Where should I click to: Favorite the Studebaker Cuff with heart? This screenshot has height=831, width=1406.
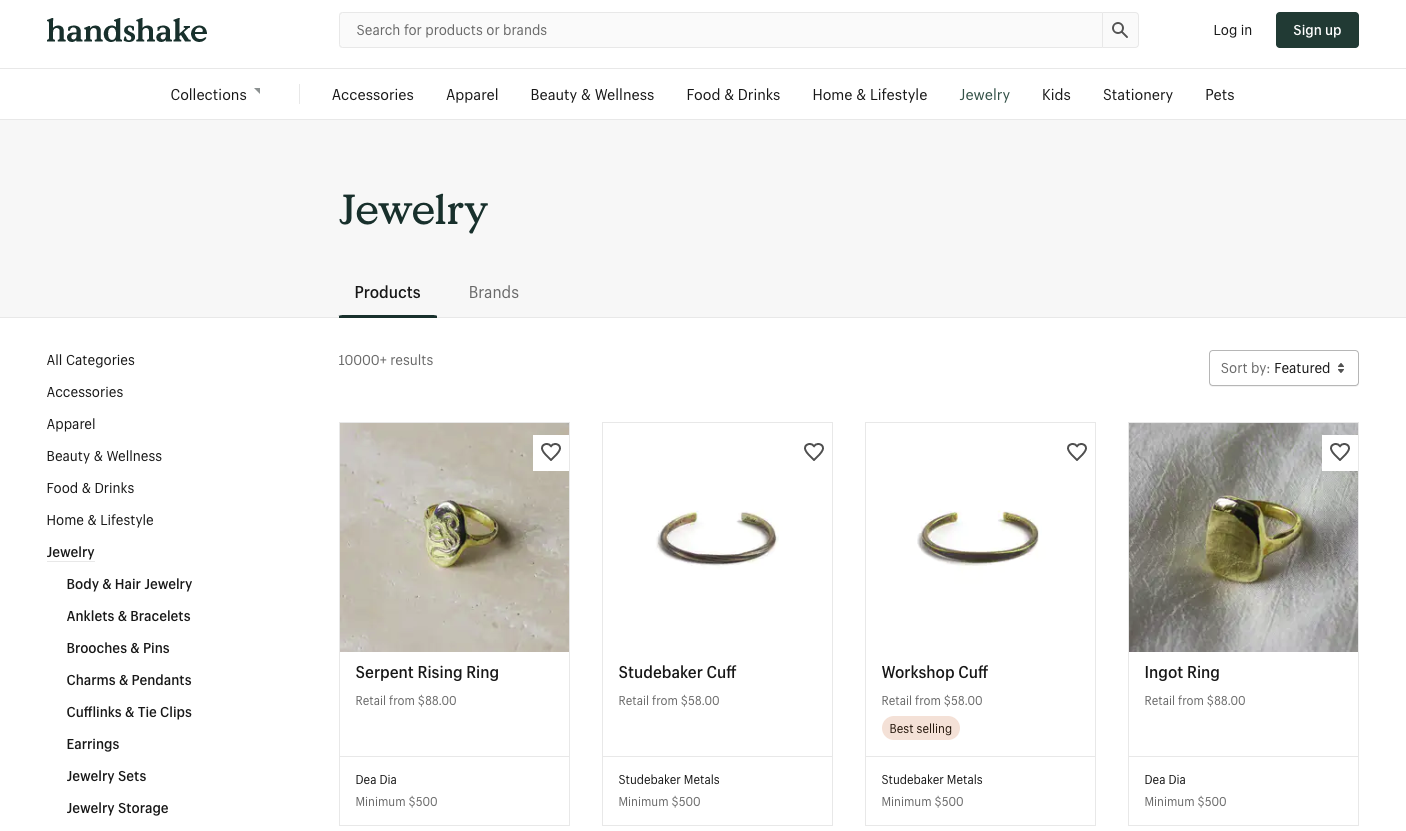tap(814, 452)
